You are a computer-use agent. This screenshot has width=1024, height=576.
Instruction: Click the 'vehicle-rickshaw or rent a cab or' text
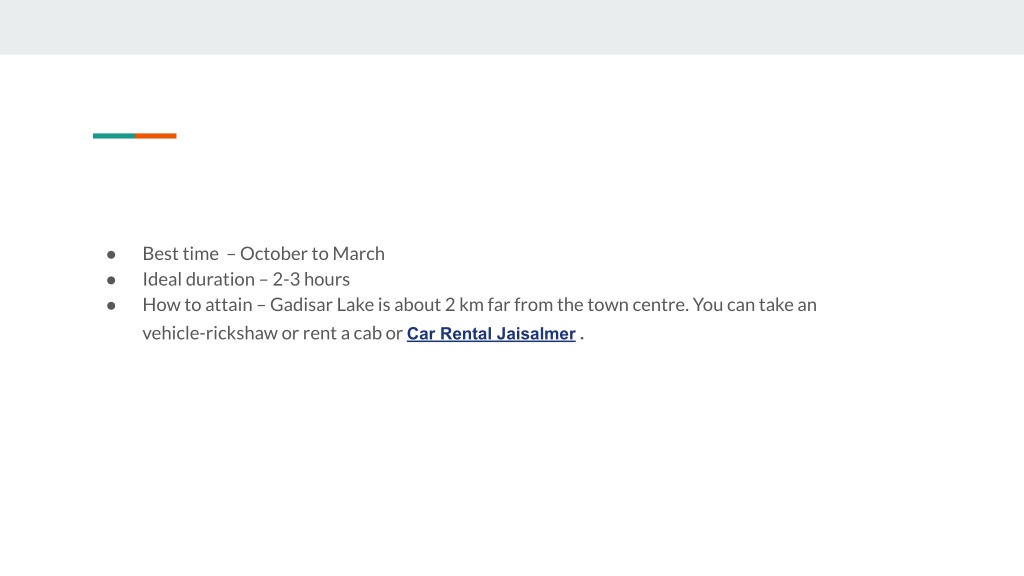coord(272,333)
